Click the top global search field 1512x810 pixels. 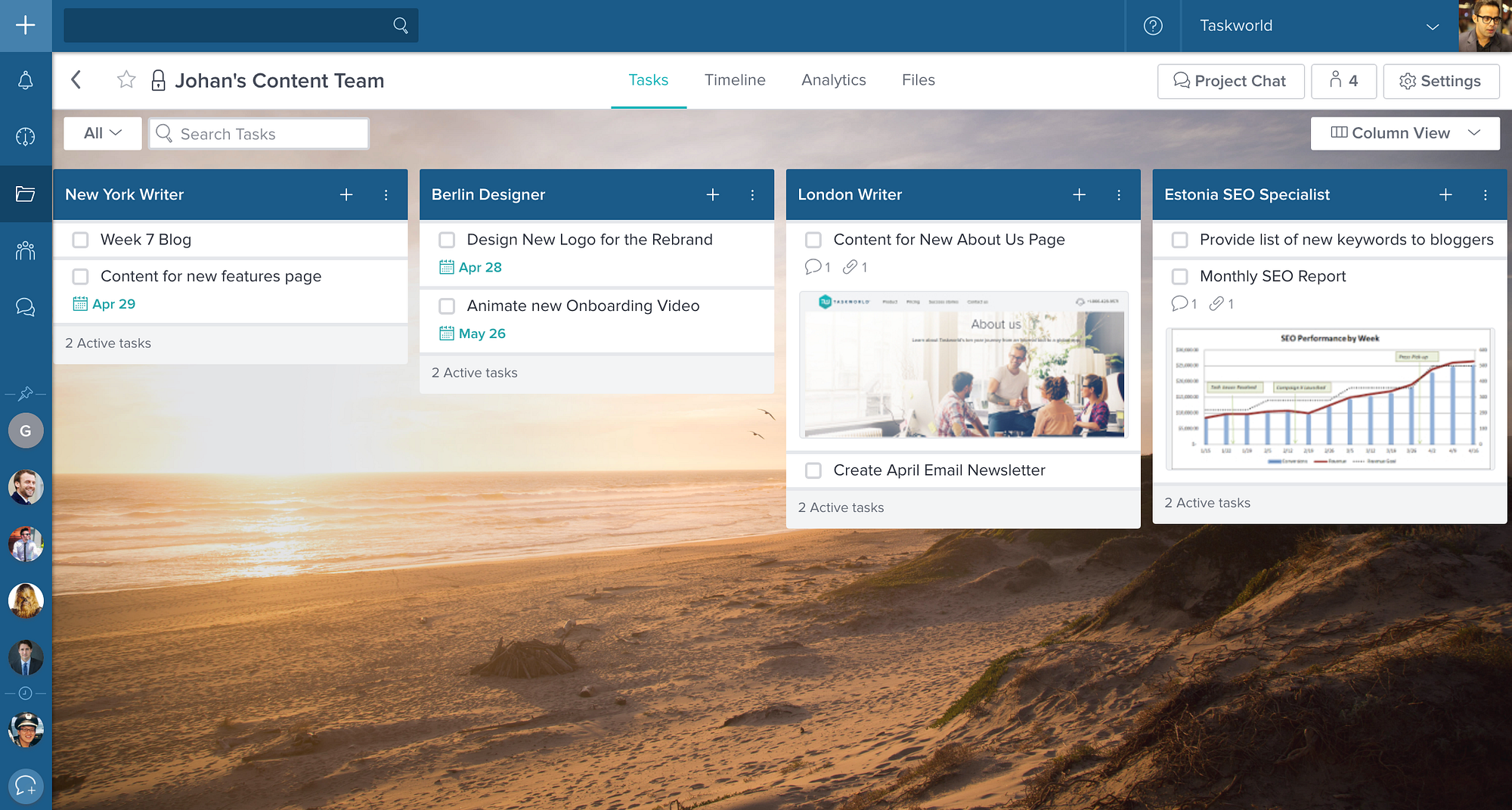(240, 26)
